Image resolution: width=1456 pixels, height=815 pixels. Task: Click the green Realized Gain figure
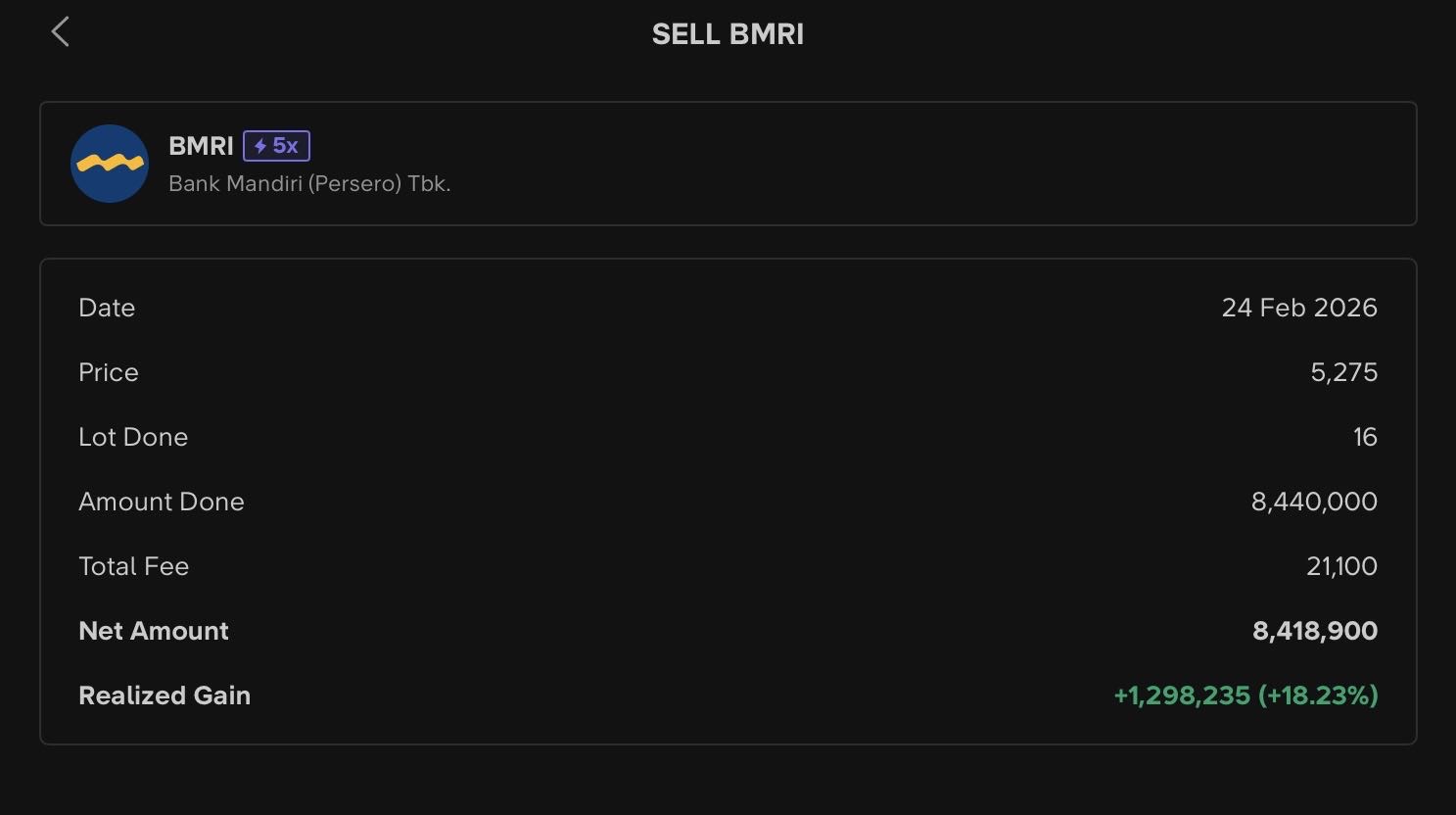click(1245, 695)
